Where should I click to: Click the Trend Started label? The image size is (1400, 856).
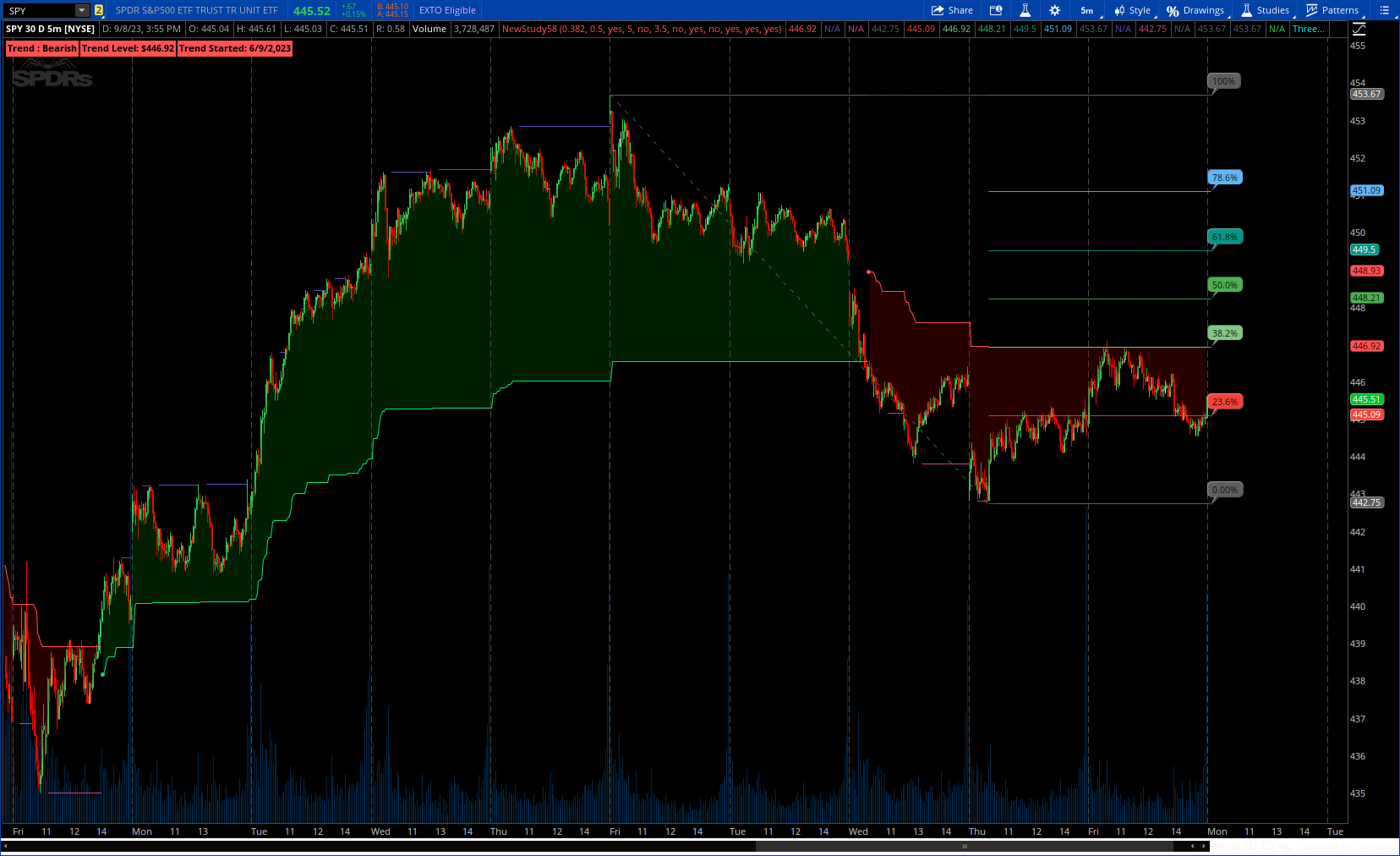tap(235, 48)
